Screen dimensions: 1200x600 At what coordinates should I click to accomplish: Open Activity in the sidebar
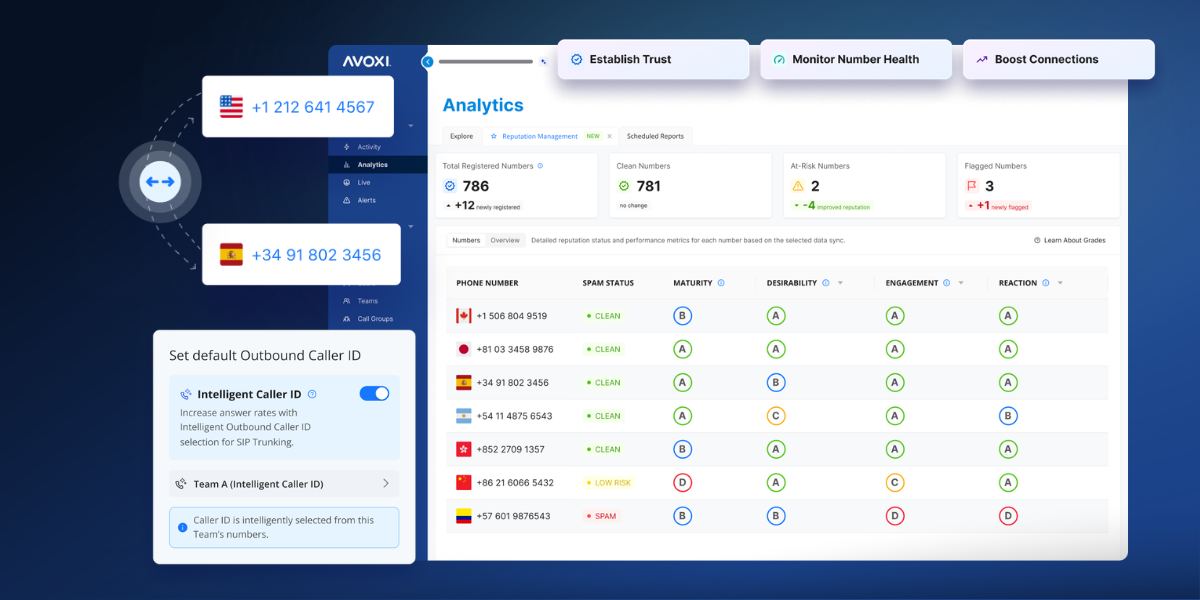click(x=368, y=147)
